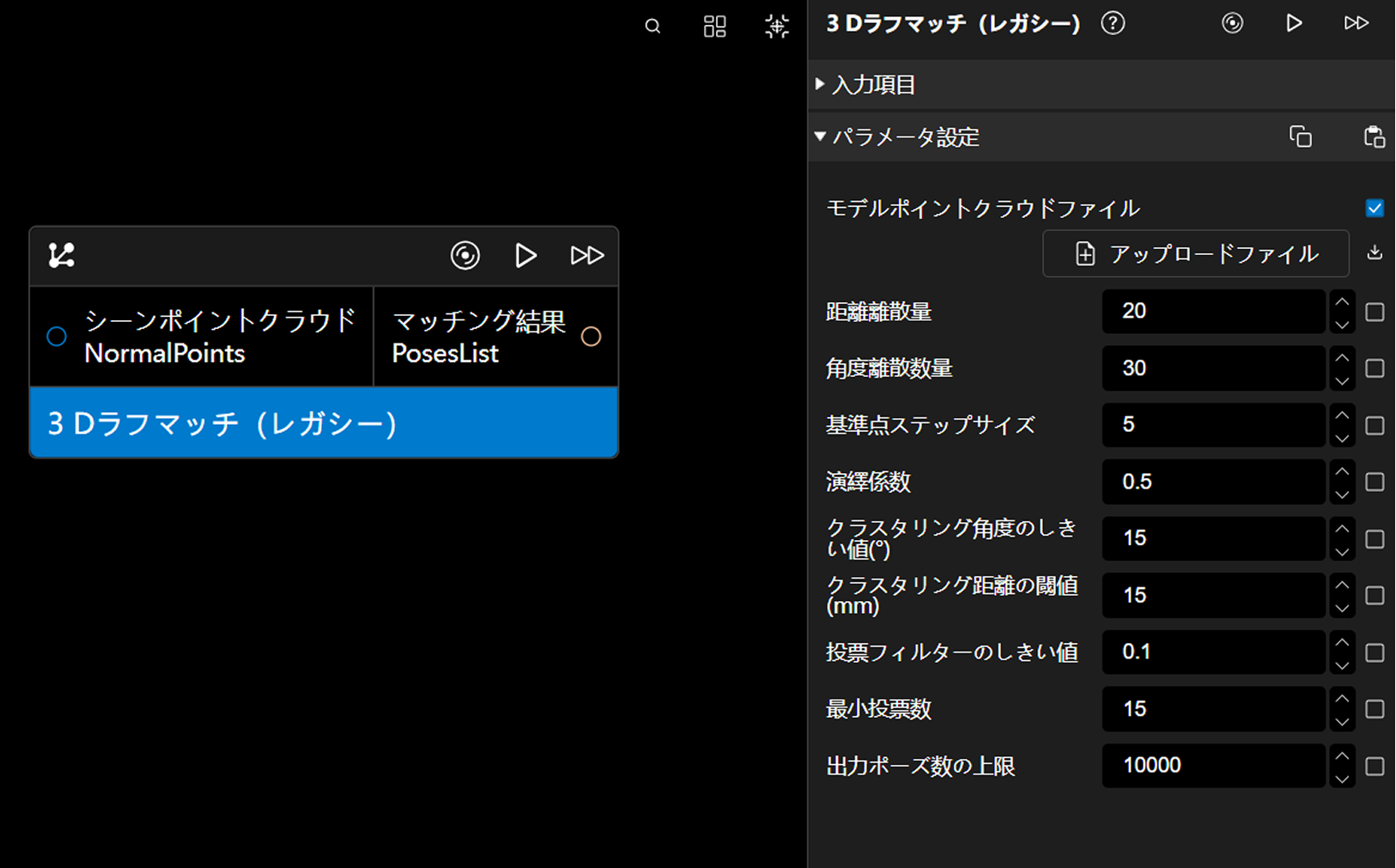Increase 角度離散数量 with the up arrow
1396x868 pixels.
(x=1342, y=358)
